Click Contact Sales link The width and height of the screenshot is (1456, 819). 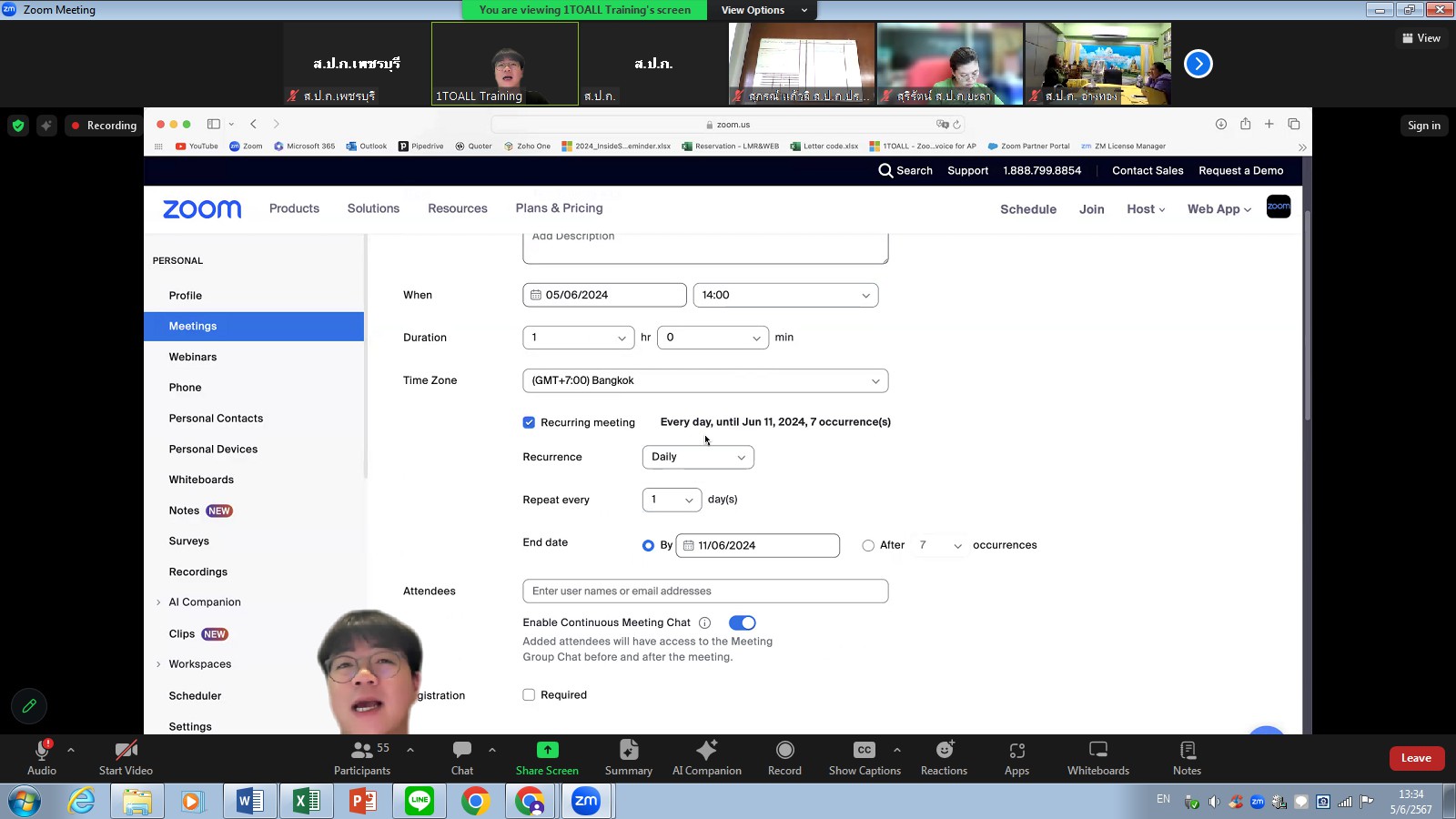[1148, 170]
